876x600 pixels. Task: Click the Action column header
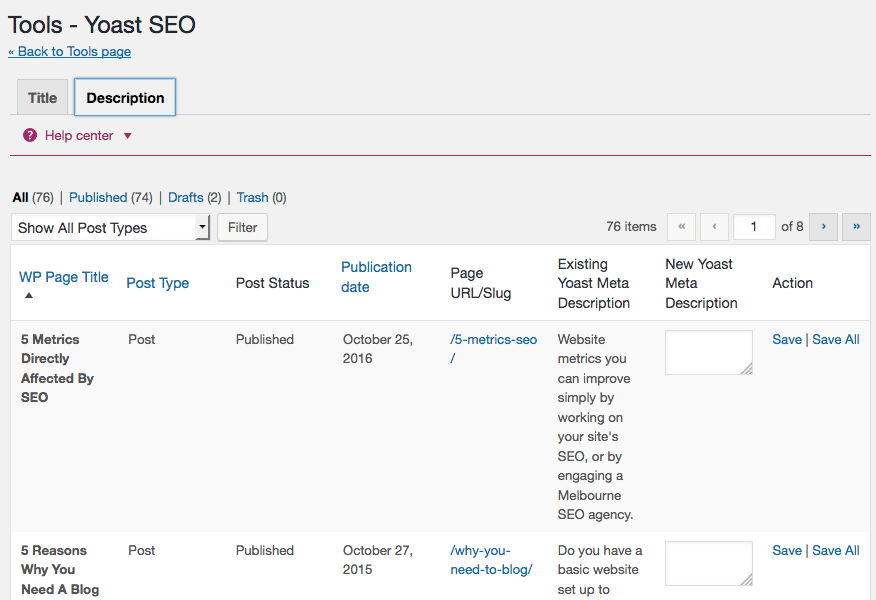pyautogui.click(x=793, y=283)
